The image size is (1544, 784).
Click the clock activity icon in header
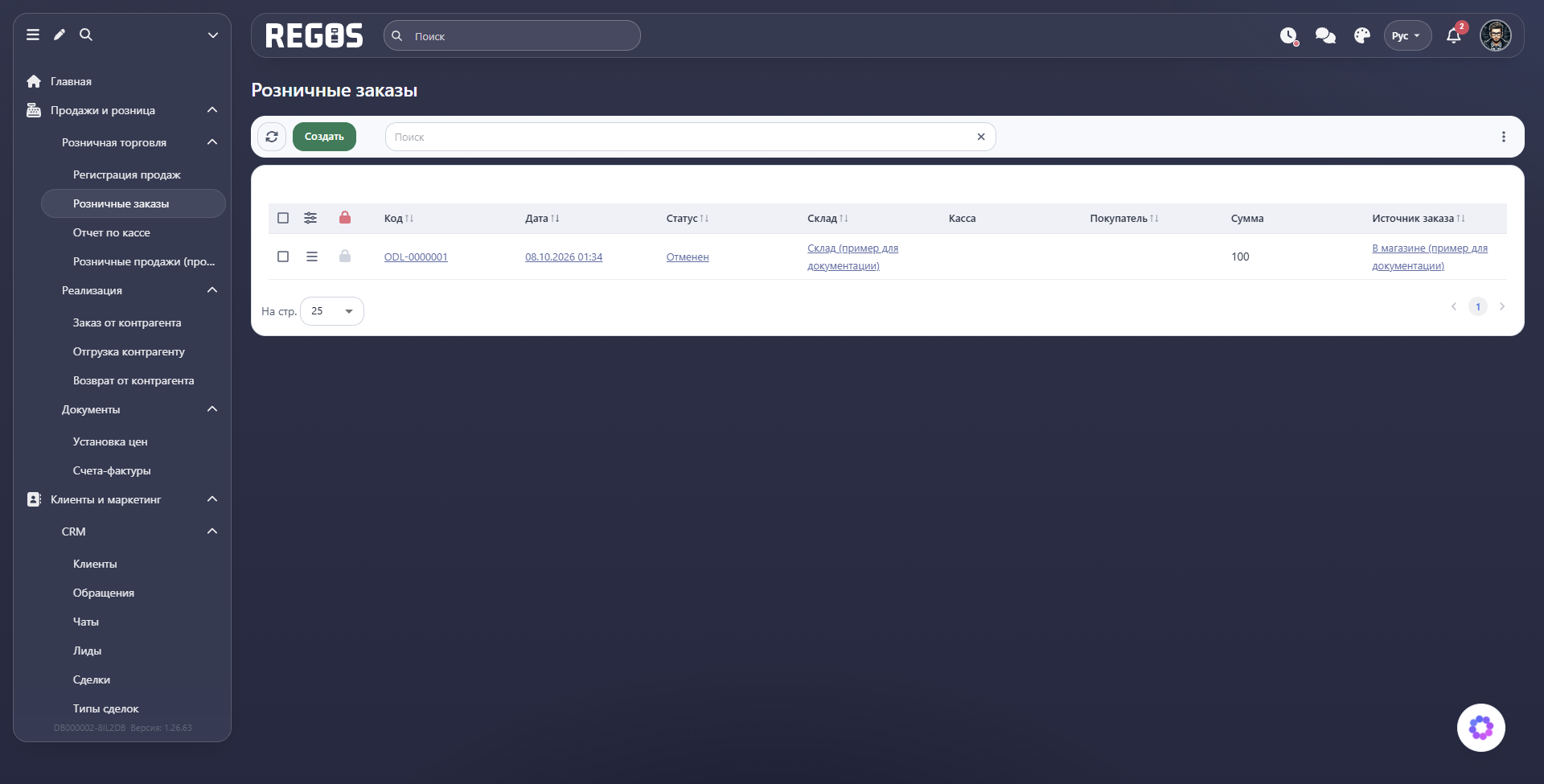coord(1289,35)
